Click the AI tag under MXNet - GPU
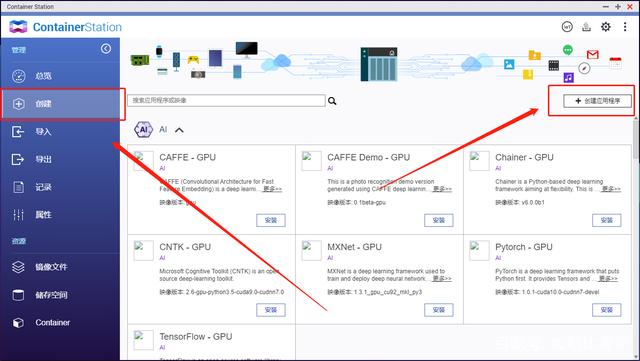Viewport: 640px width, 361px height. (x=330, y=258)
